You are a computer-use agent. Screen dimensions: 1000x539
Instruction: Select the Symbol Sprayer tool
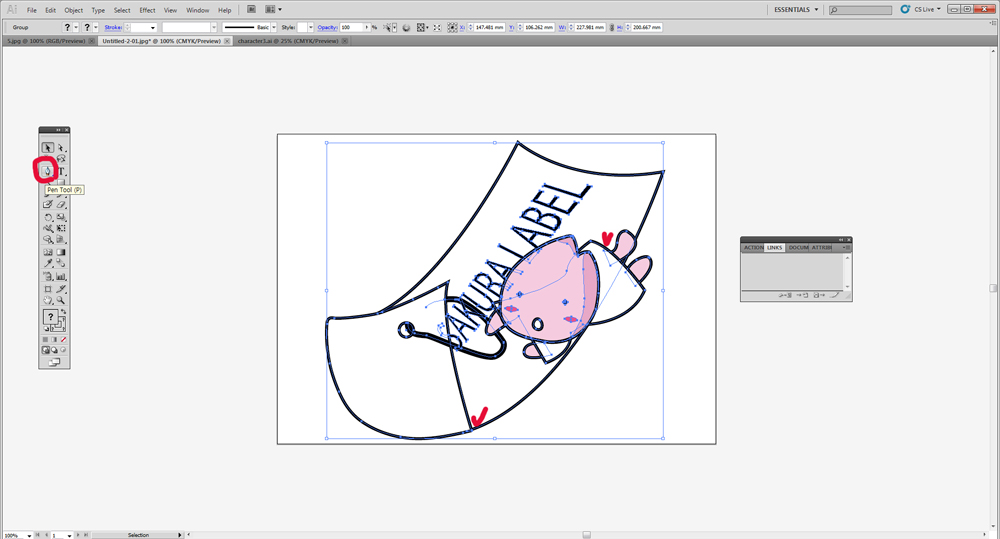[48, 276]
